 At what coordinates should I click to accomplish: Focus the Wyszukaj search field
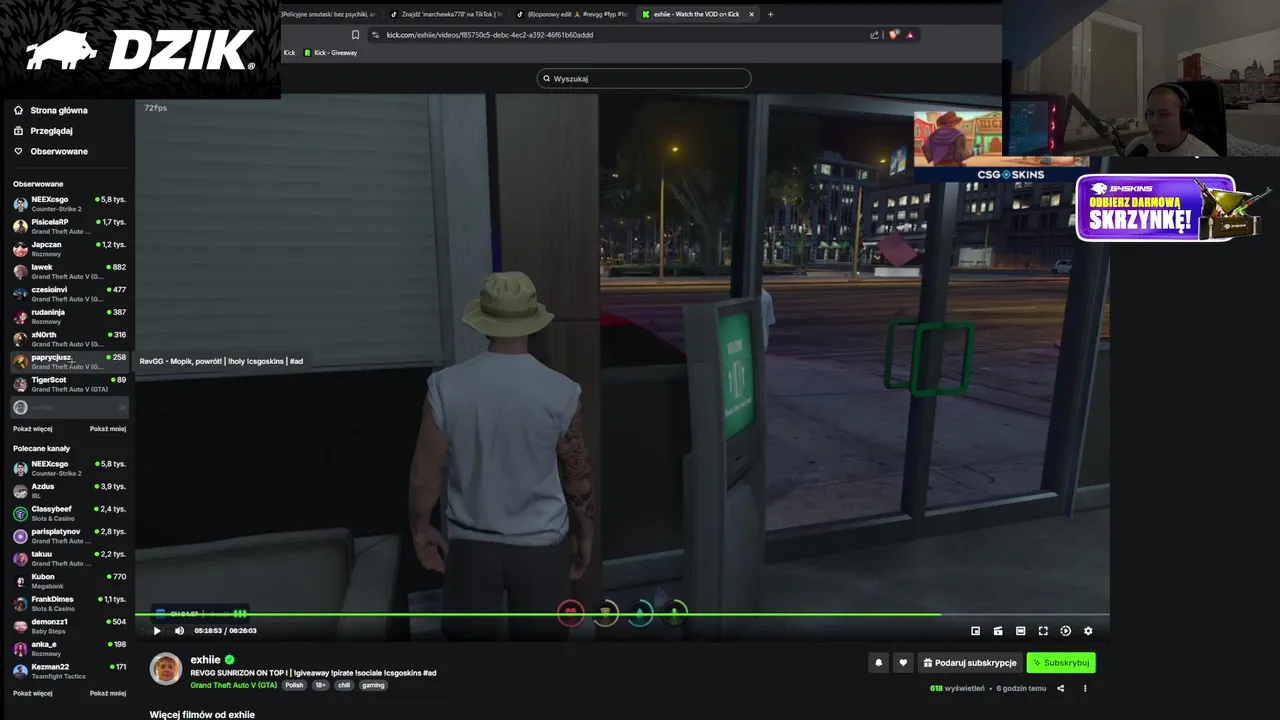644,78
